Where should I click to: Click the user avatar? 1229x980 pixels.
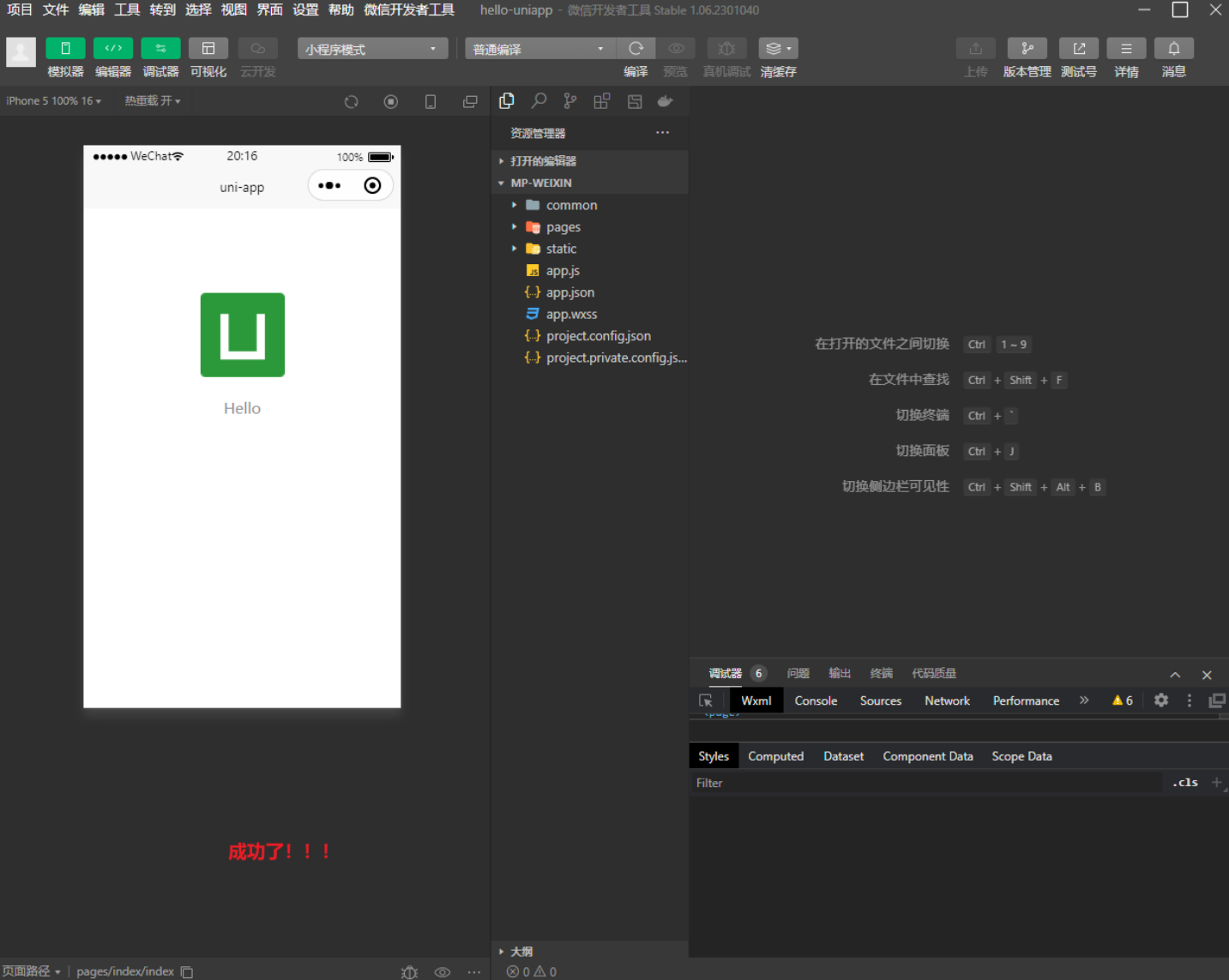click(21, 52)
